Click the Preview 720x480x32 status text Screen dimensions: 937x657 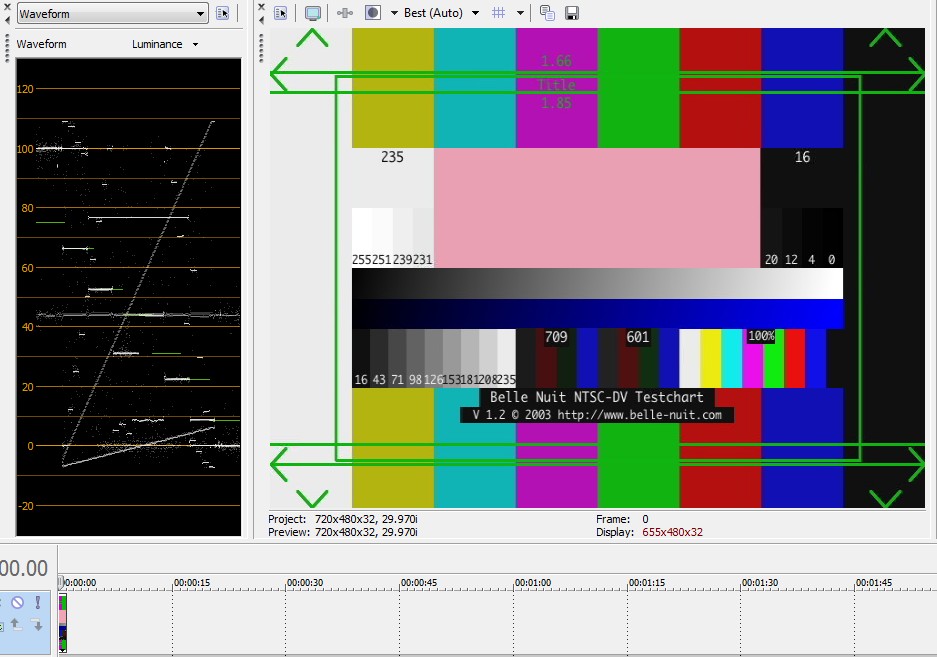[343, 532]
